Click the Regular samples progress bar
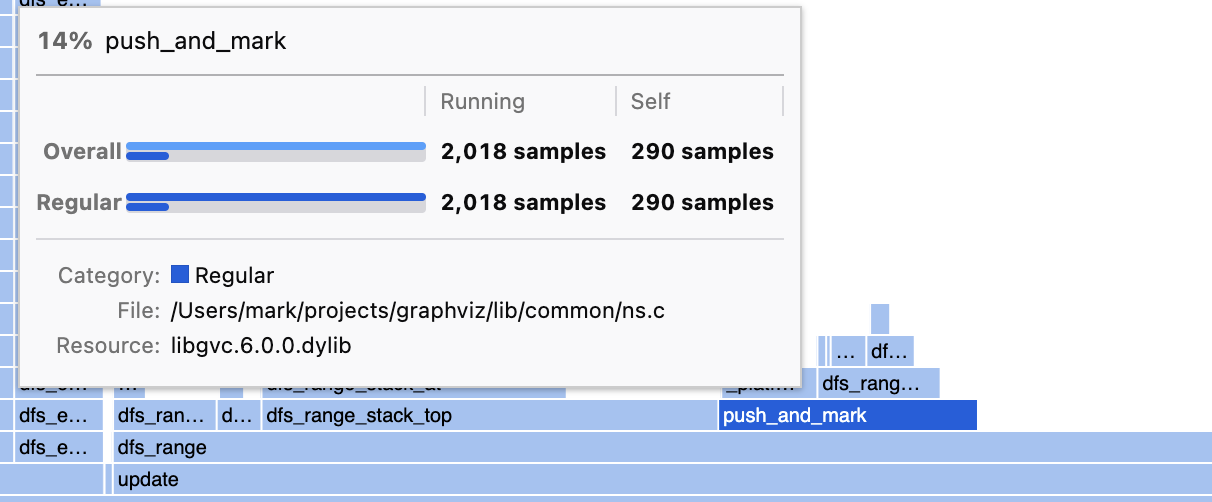1212x502 pixels. click(x=276, y=202)
